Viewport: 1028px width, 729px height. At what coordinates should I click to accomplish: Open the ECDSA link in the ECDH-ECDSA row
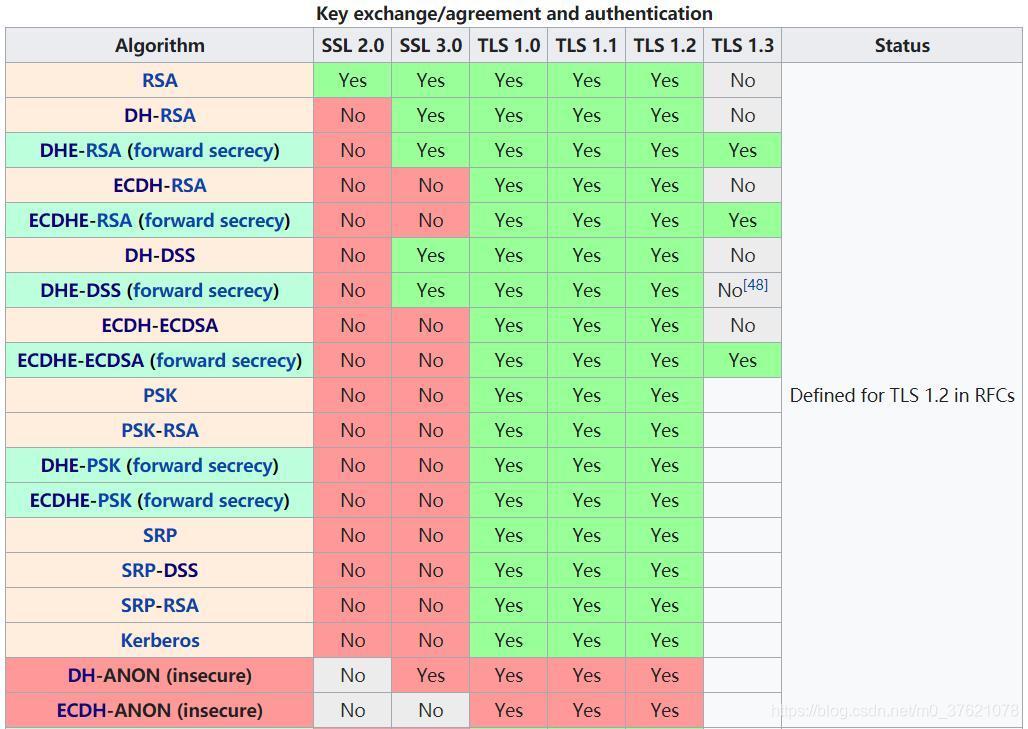point(188,326)
